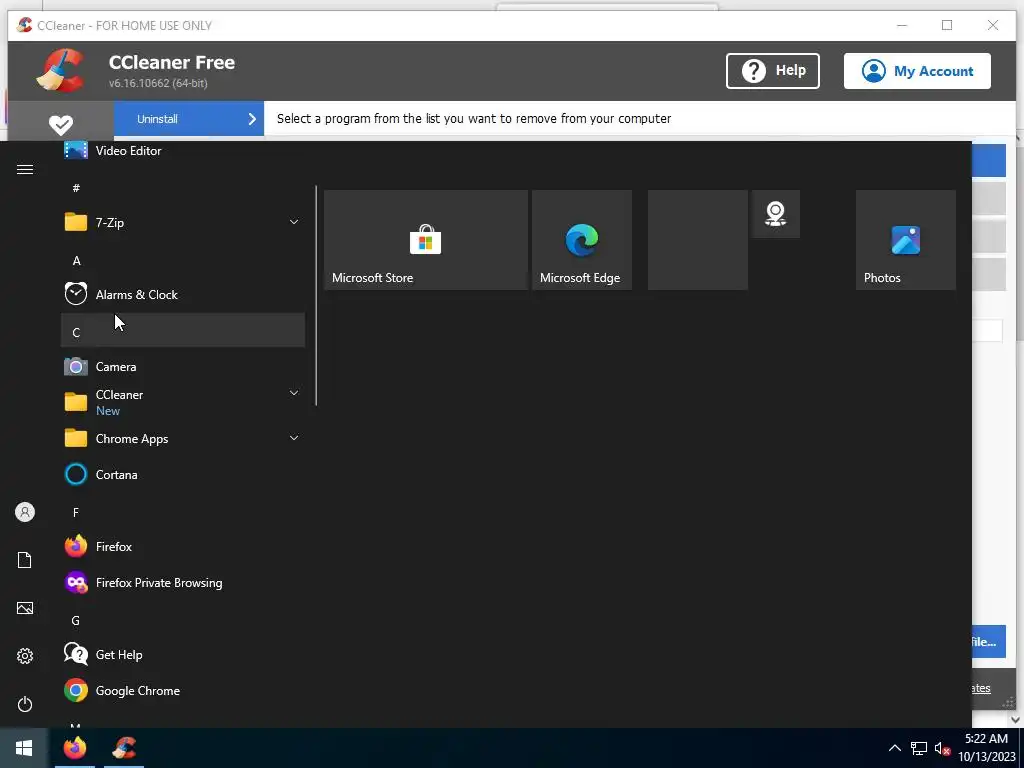Open the Microsoft Edge tile

coord(582,240)
